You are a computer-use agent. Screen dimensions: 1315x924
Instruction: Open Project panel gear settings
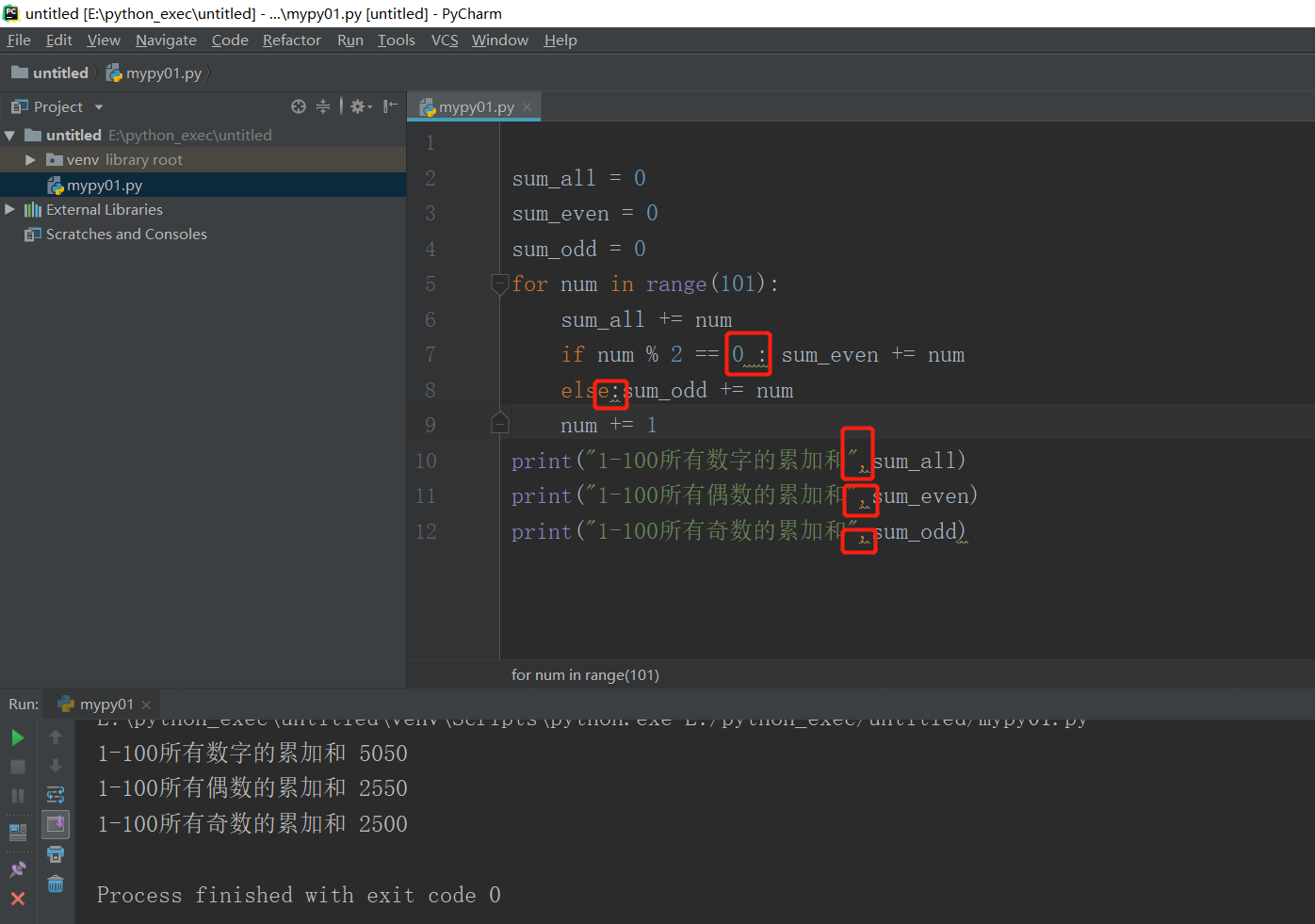361,106
